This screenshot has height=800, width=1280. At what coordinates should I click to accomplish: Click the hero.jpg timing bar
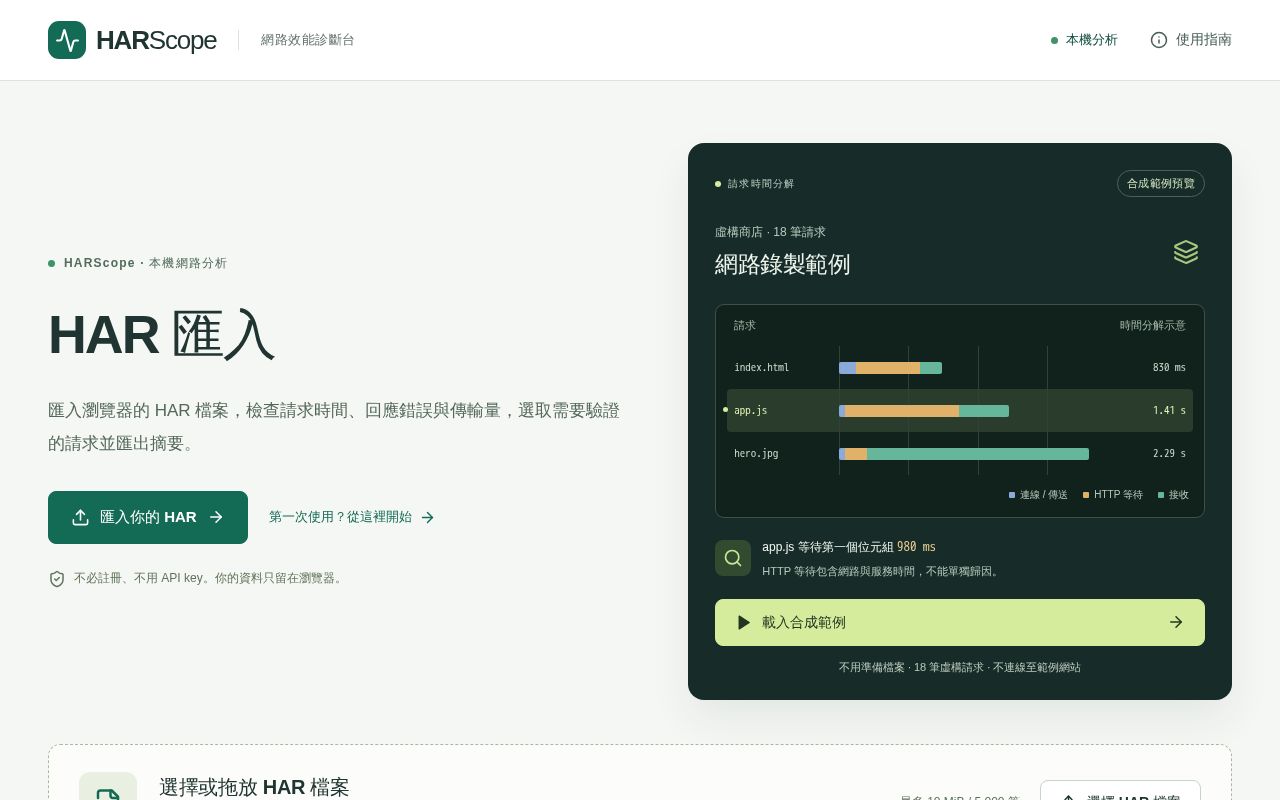pyautogui.click(x=964, y=454)
